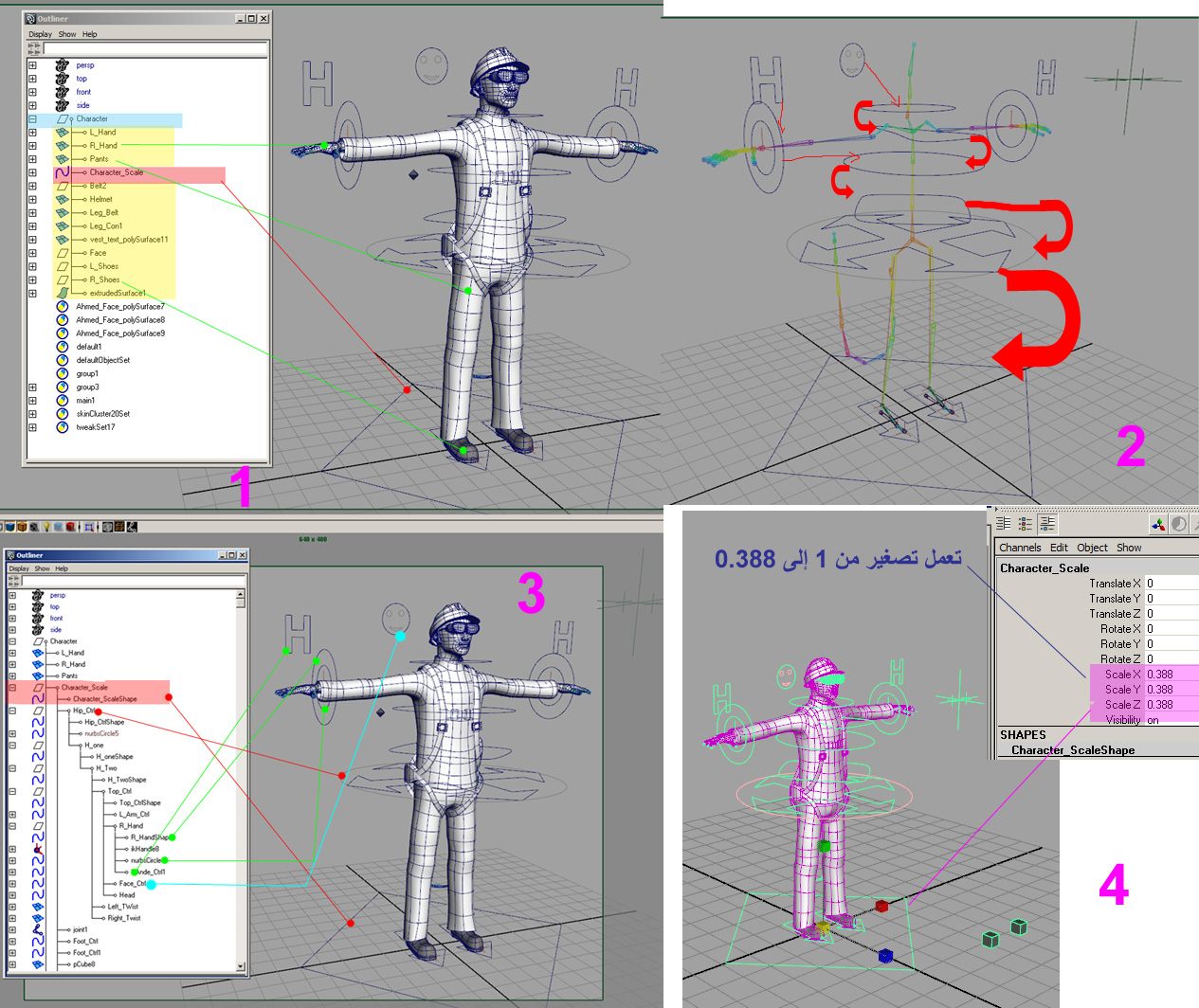Viewport: 1199px width, 1008px height.
Task: Click the set icon beside Ahmed_Face_polySurface7
Action: tap(63, 306)
